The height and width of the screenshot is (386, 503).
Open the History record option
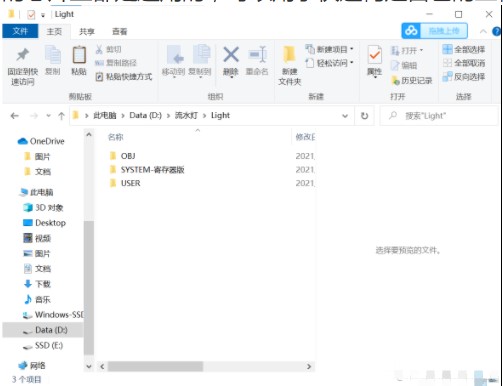(x=412, y=80)
